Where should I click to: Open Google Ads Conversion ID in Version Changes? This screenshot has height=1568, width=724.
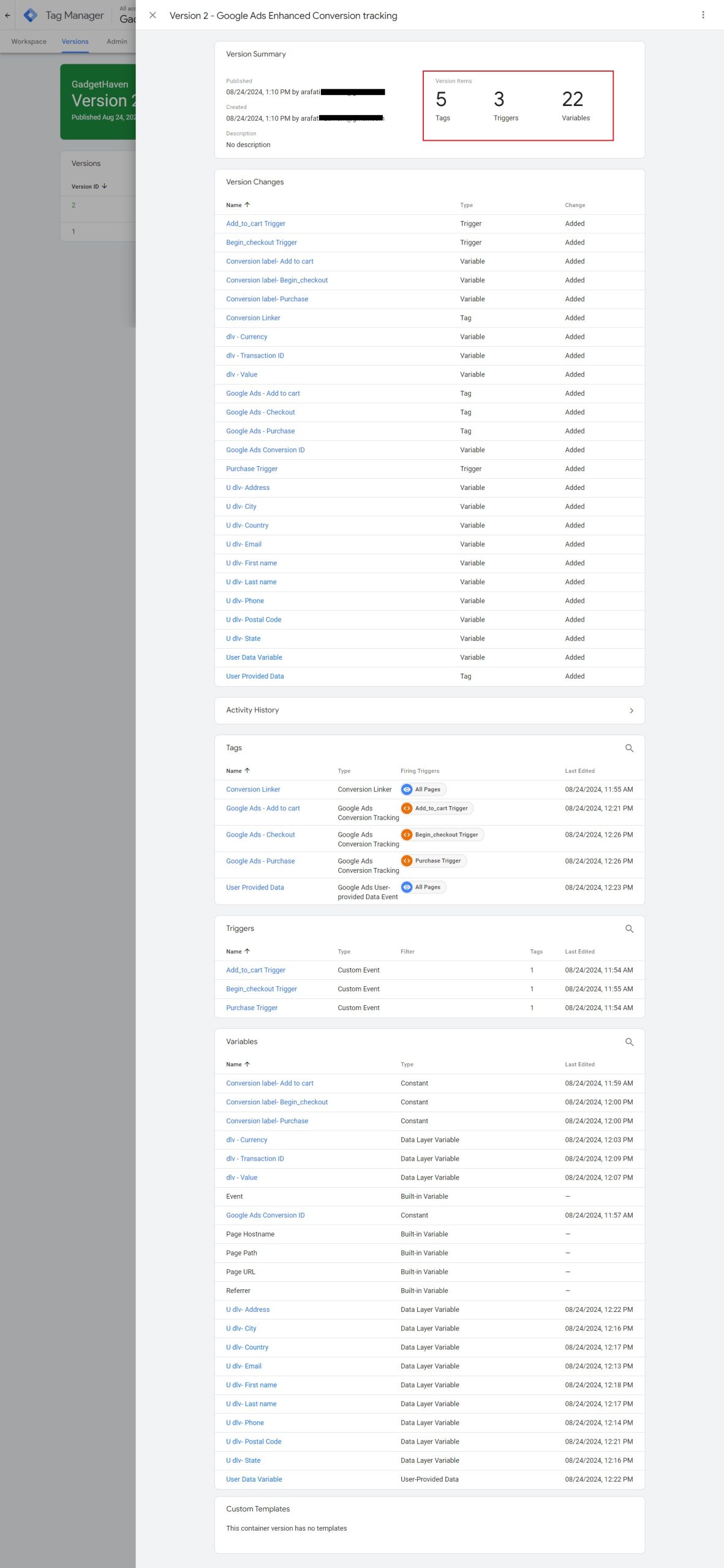click(x=265, y=450)
